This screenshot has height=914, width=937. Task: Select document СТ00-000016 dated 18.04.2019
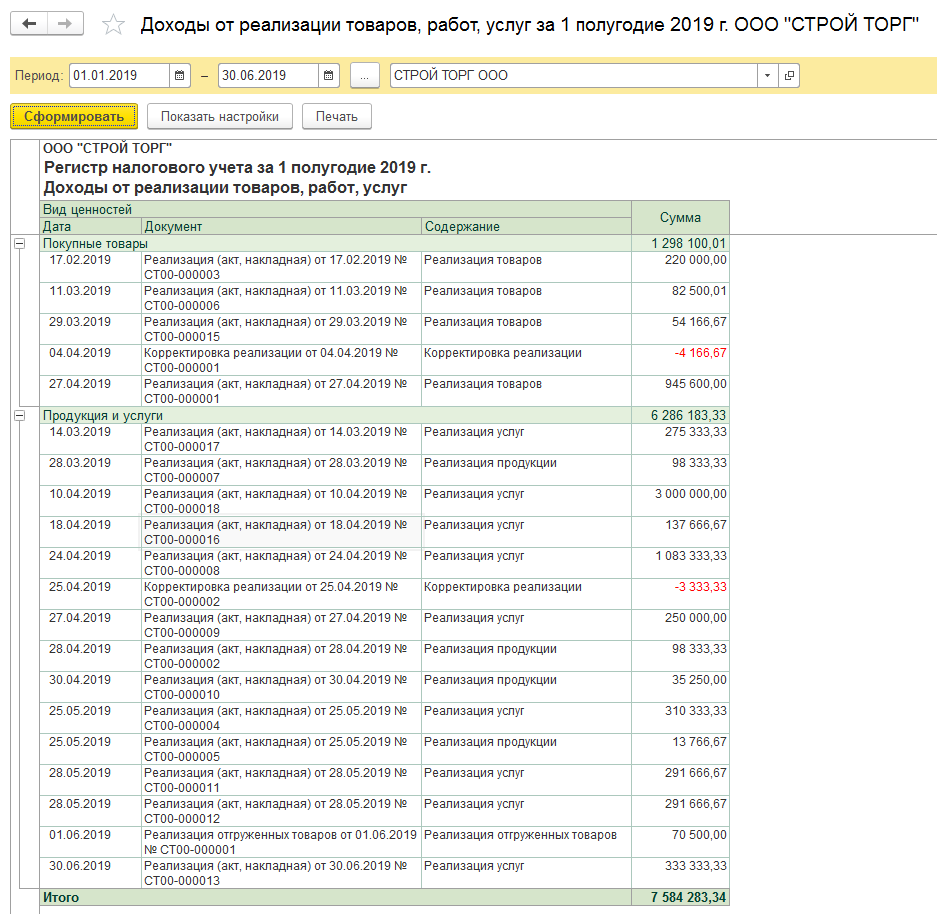click(x=281, y=532)
